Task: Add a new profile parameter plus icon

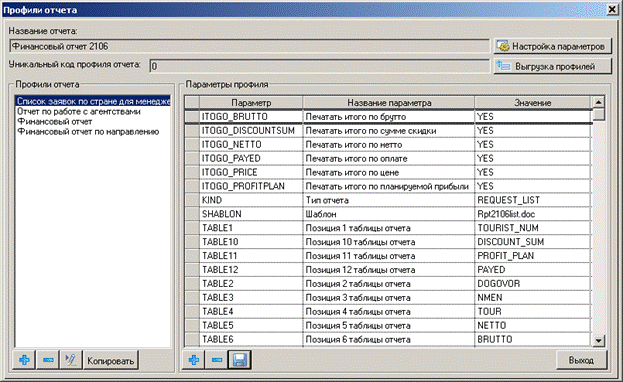Action: point(194,360)
